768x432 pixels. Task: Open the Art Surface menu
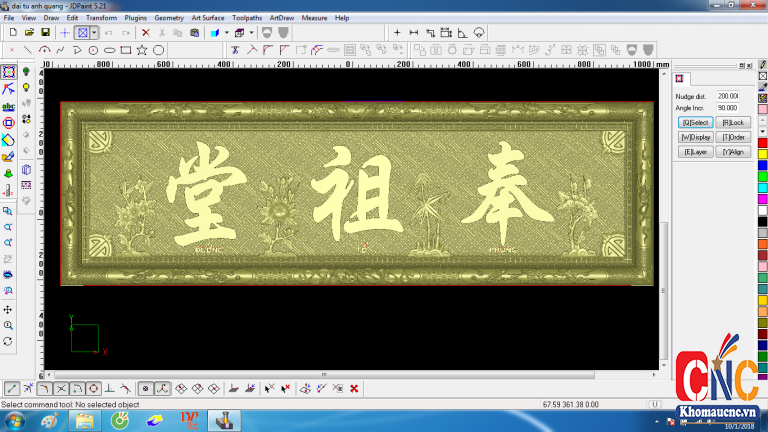point(208,18)
